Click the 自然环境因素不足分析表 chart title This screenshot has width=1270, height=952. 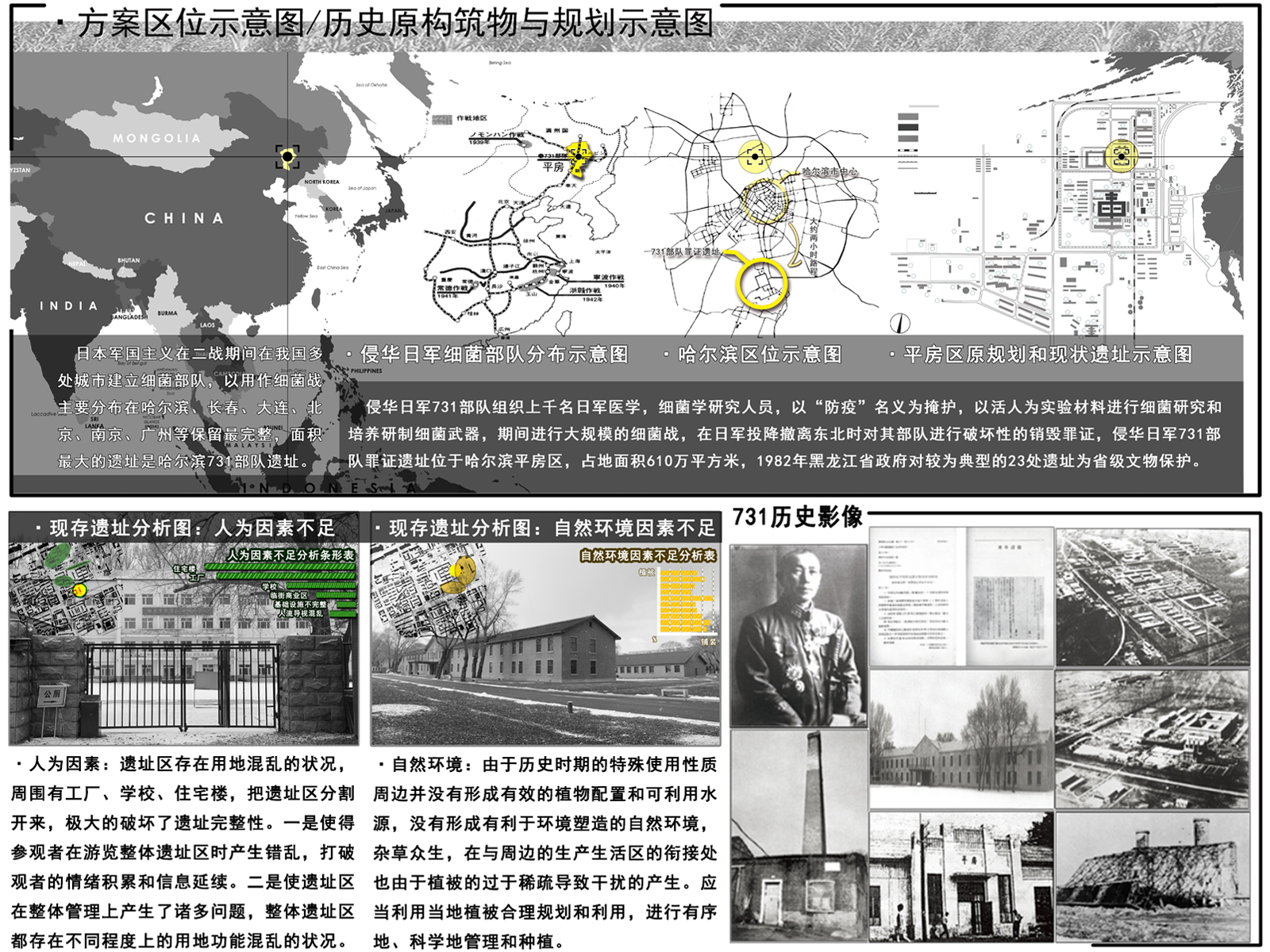648,555
